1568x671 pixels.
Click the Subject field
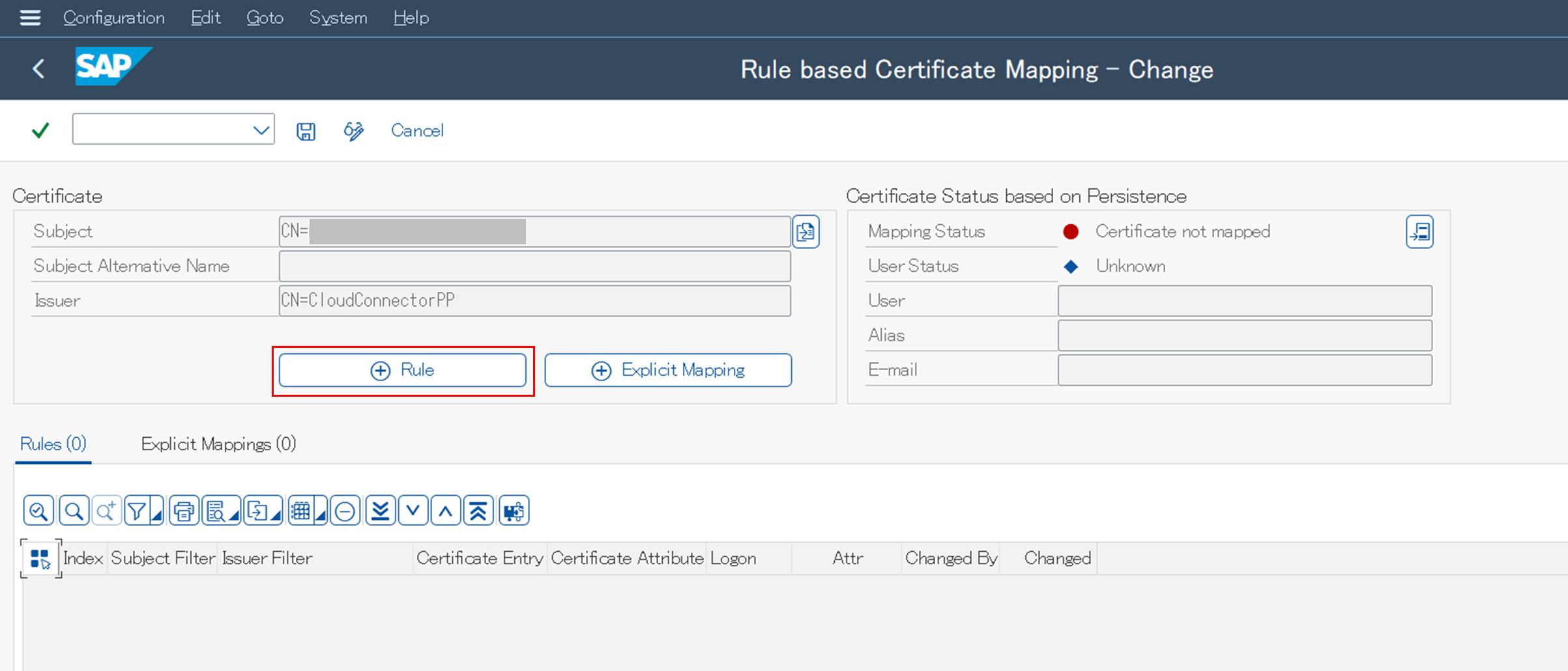coord(534,232)
